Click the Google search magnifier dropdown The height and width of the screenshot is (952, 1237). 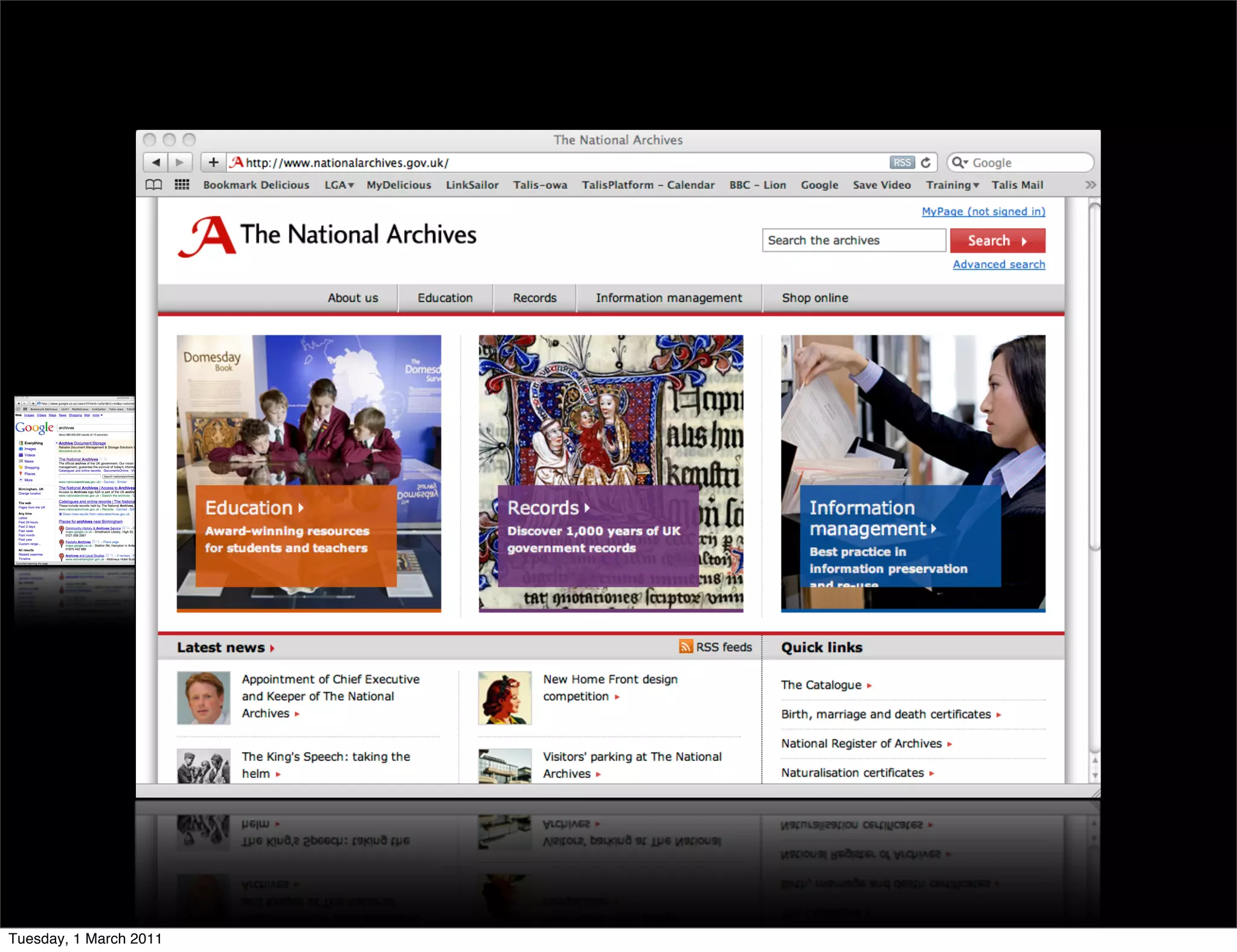tap(960, 162)
